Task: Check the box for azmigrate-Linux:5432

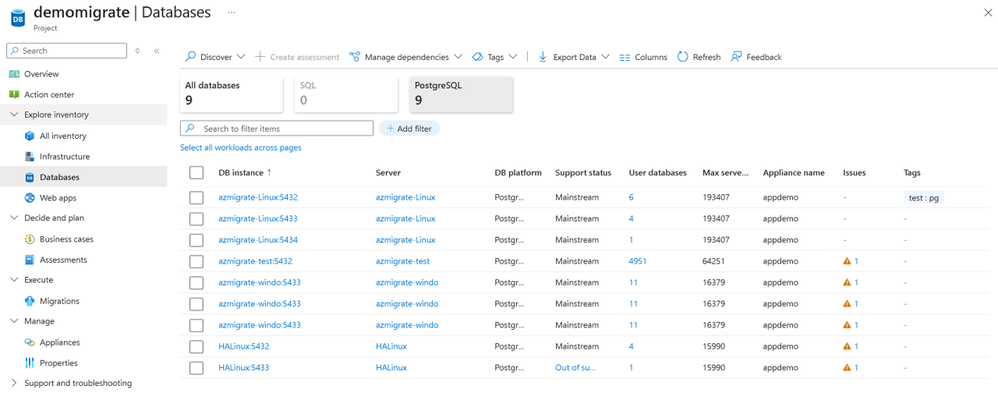Action: point(196,197)
